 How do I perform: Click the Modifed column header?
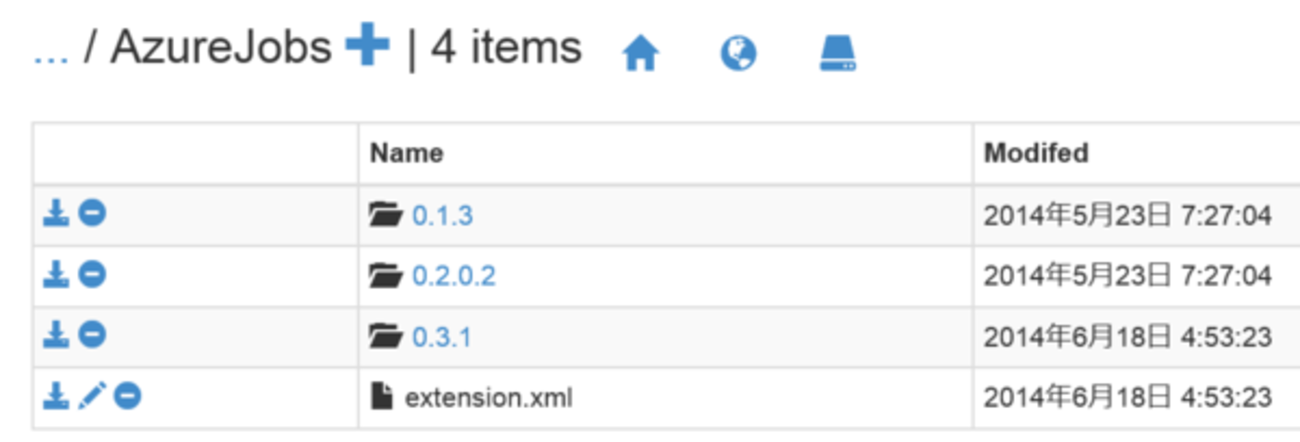pyautogui.click(x=1036, y=153)
